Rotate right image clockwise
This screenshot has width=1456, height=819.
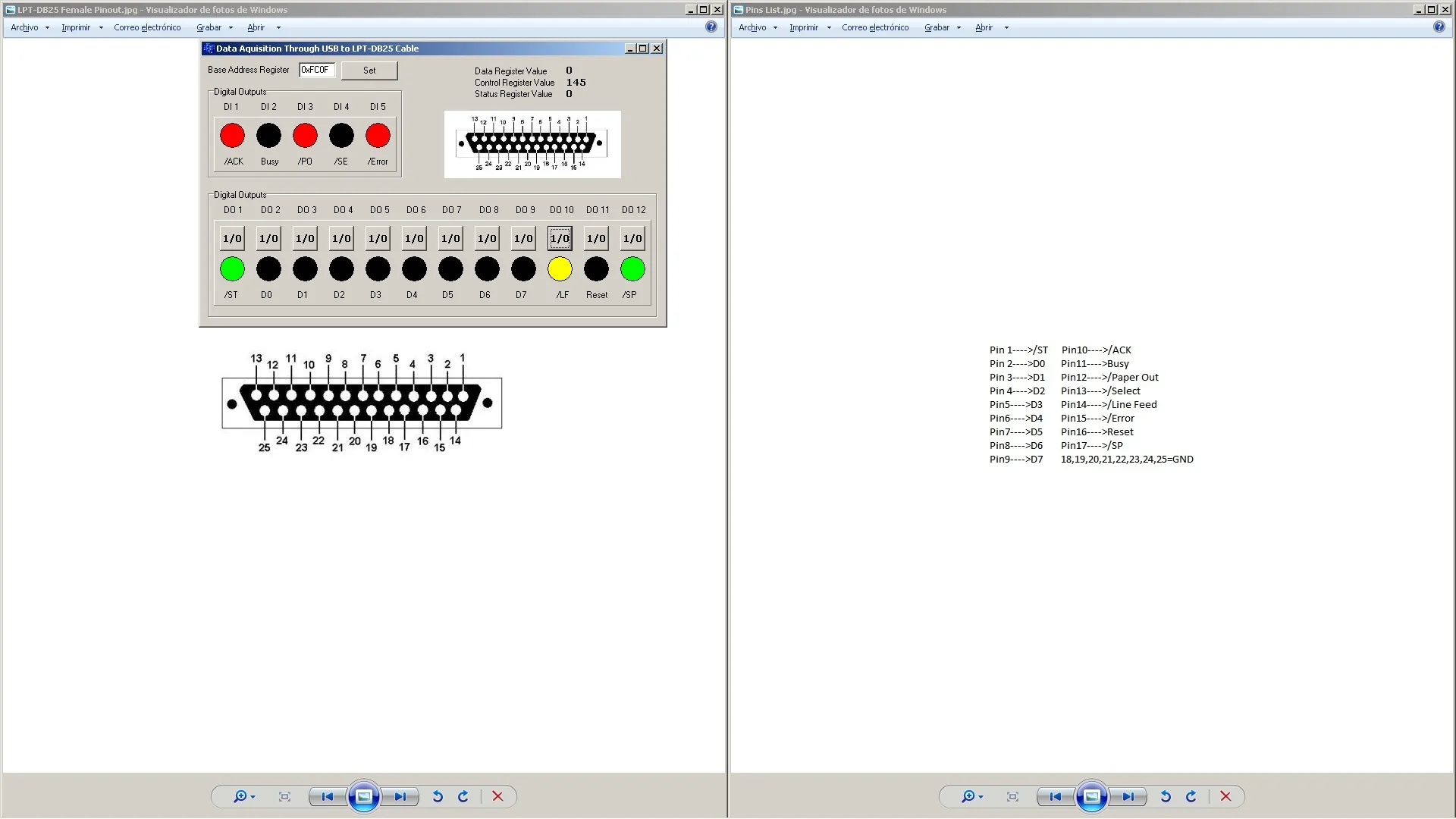tap(1191, 796)
